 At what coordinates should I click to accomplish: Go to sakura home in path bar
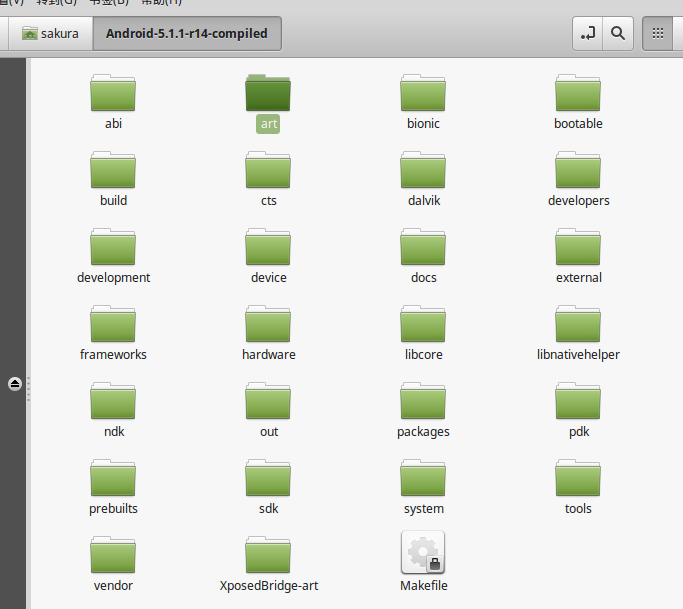pyautogui.click(x=51, y=34)
